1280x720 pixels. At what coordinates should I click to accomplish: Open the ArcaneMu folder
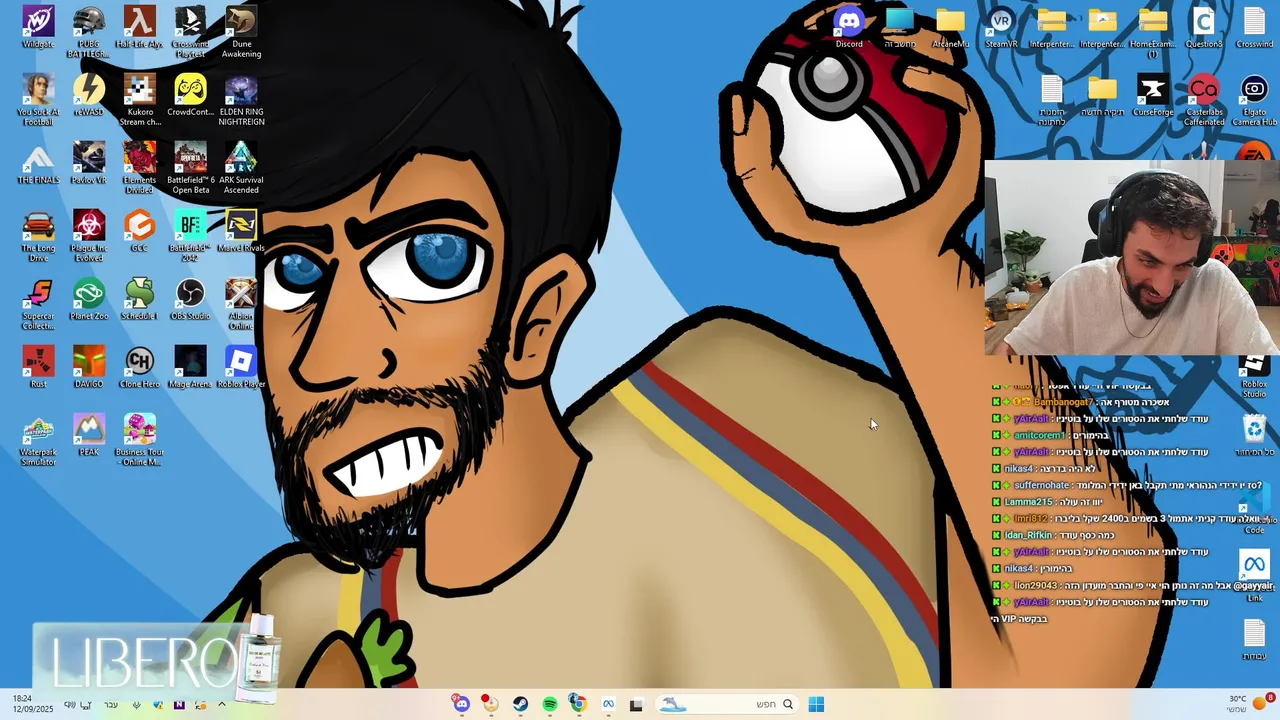pyautogui.click(x=950, y=27)
